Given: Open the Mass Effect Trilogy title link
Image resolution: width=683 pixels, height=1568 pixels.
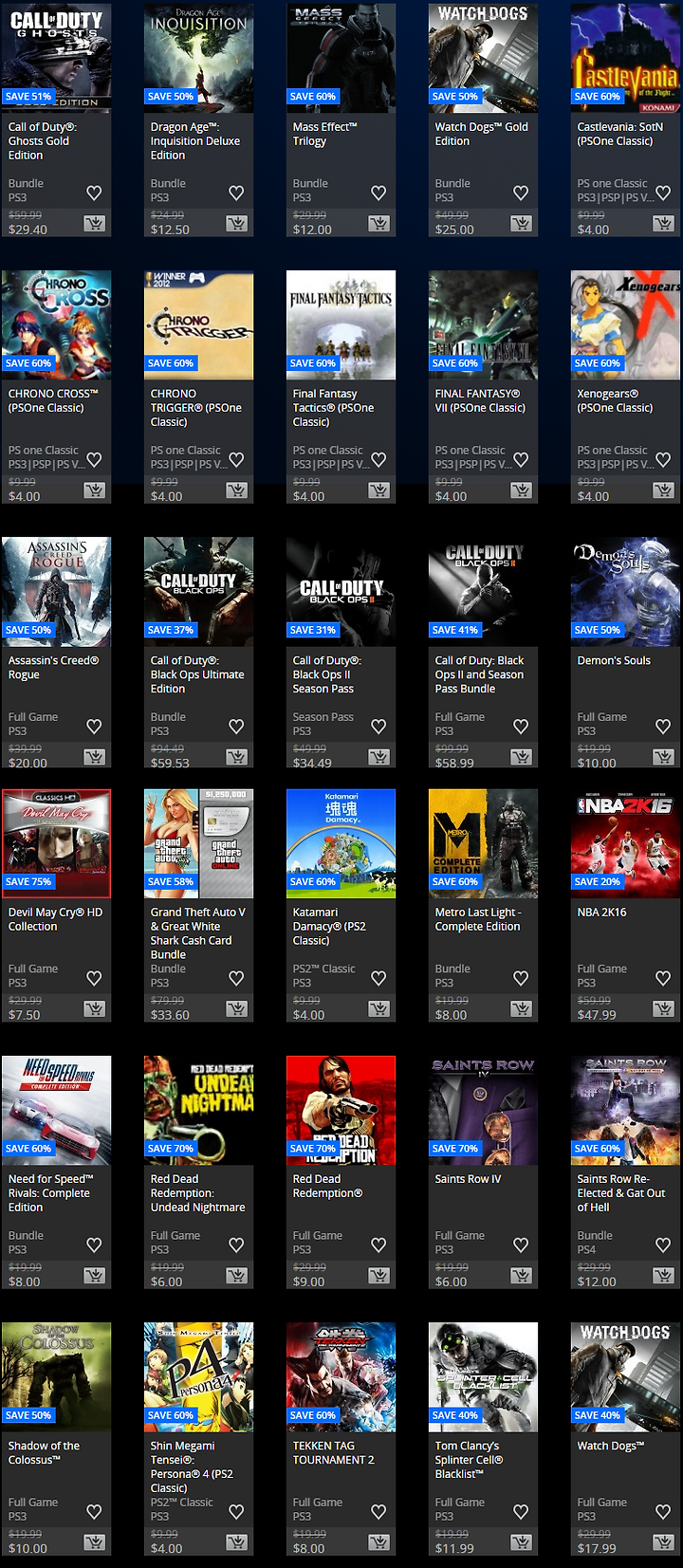Looking at the screenshot, I should [324, 134].
